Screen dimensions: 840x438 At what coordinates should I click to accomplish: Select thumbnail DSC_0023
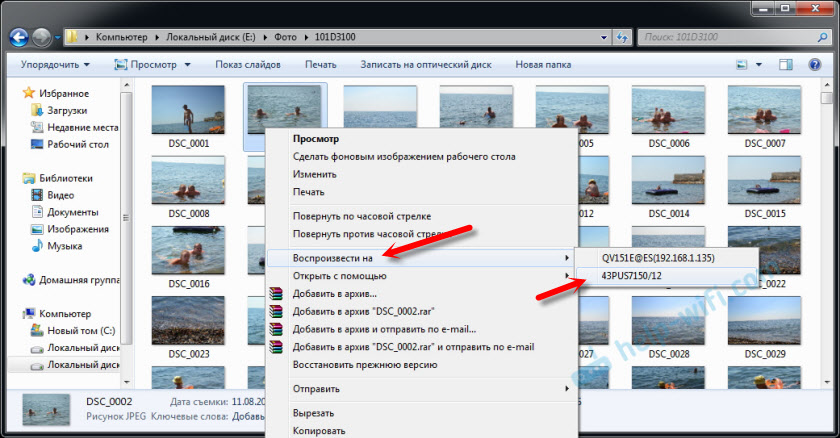coord(188,321)
